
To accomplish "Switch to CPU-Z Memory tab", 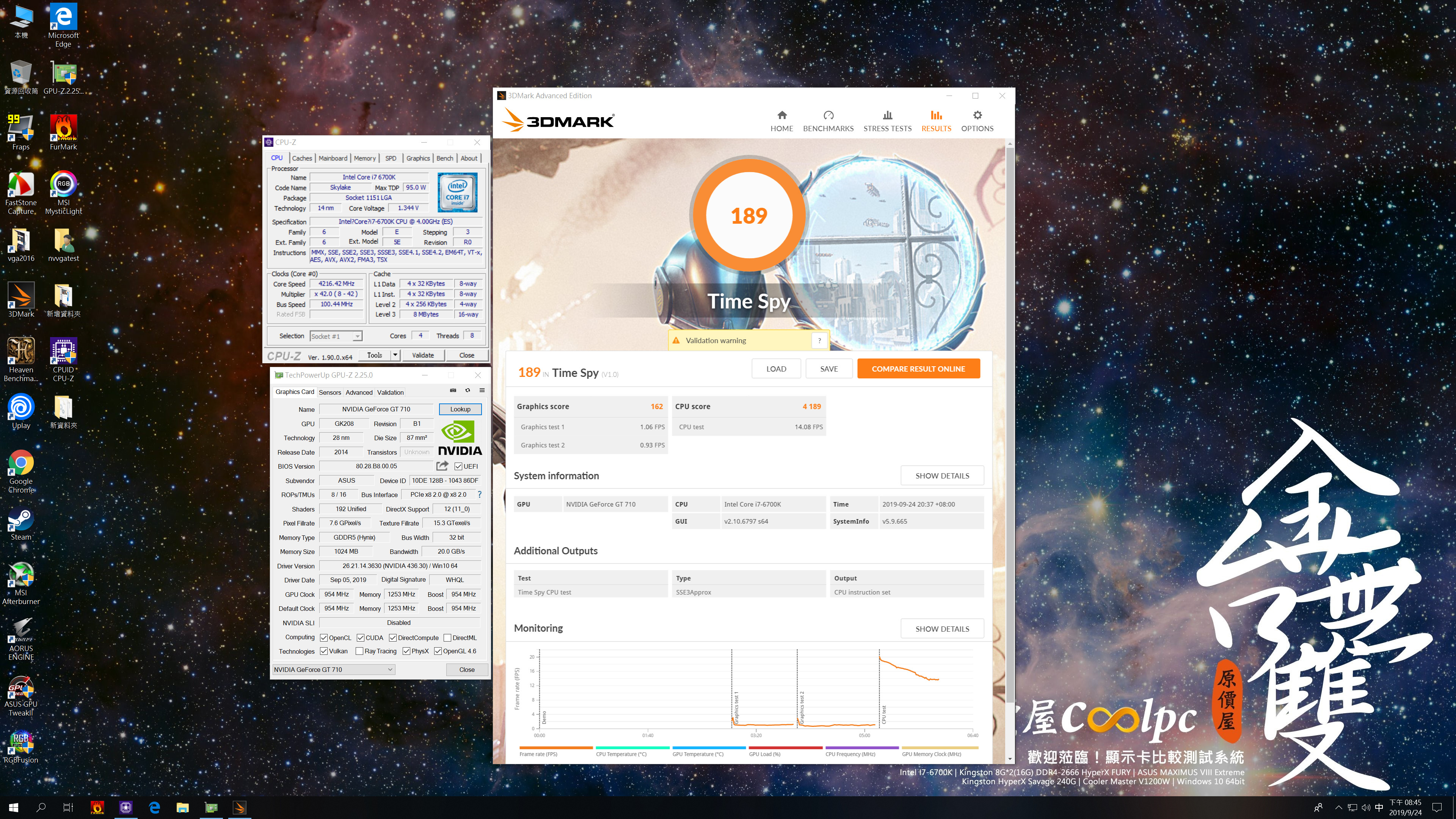I will (364, 158).
